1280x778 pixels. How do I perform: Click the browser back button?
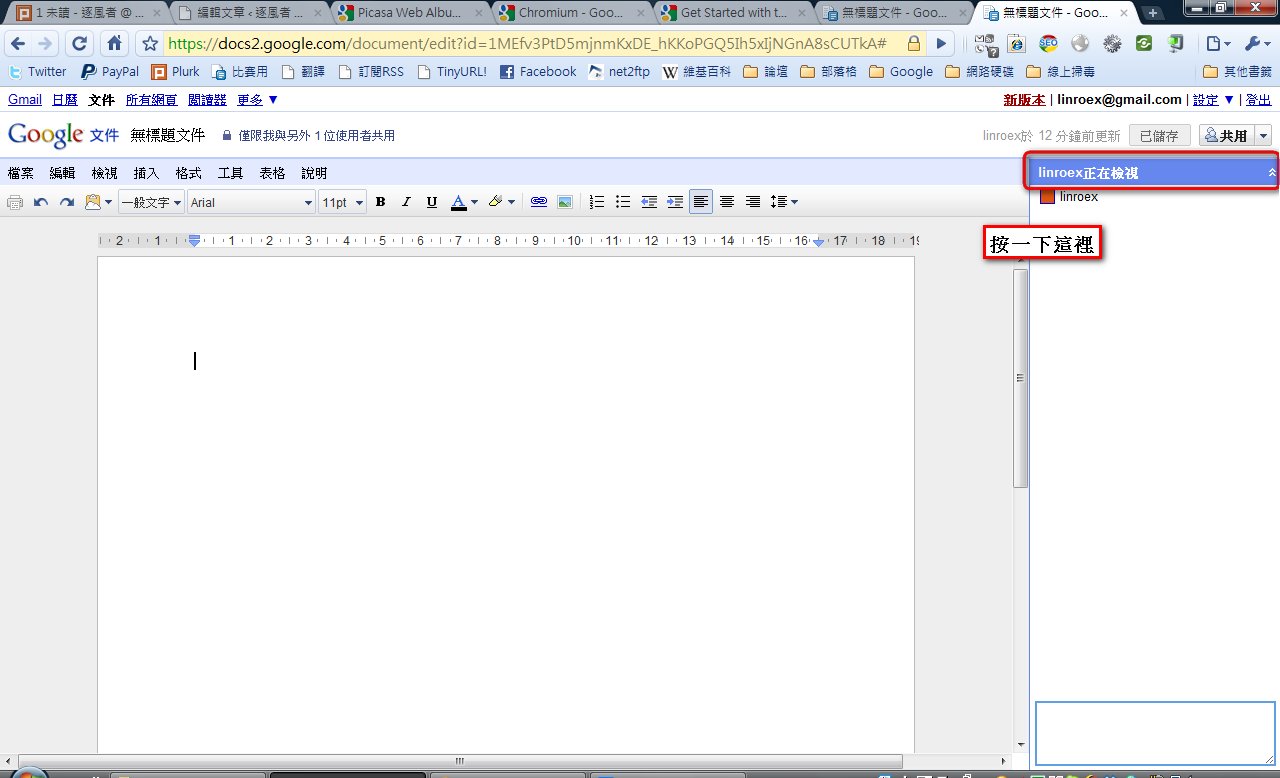[x=17, y=44]
